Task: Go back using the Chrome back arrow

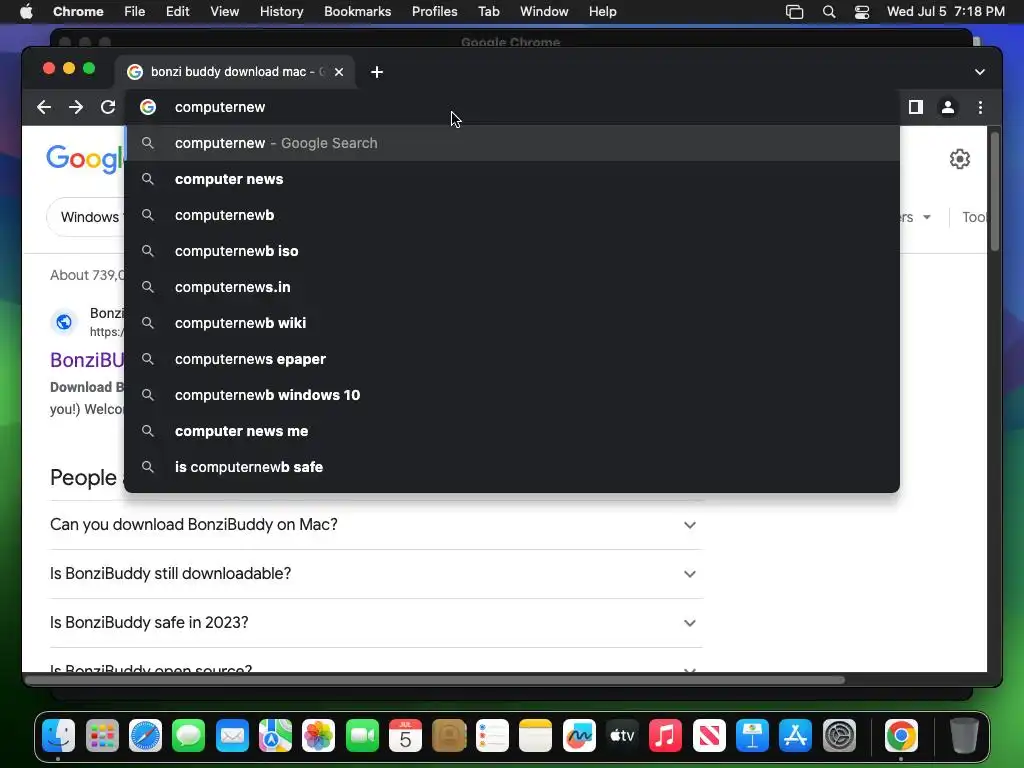Action: [x=44, y=107]
